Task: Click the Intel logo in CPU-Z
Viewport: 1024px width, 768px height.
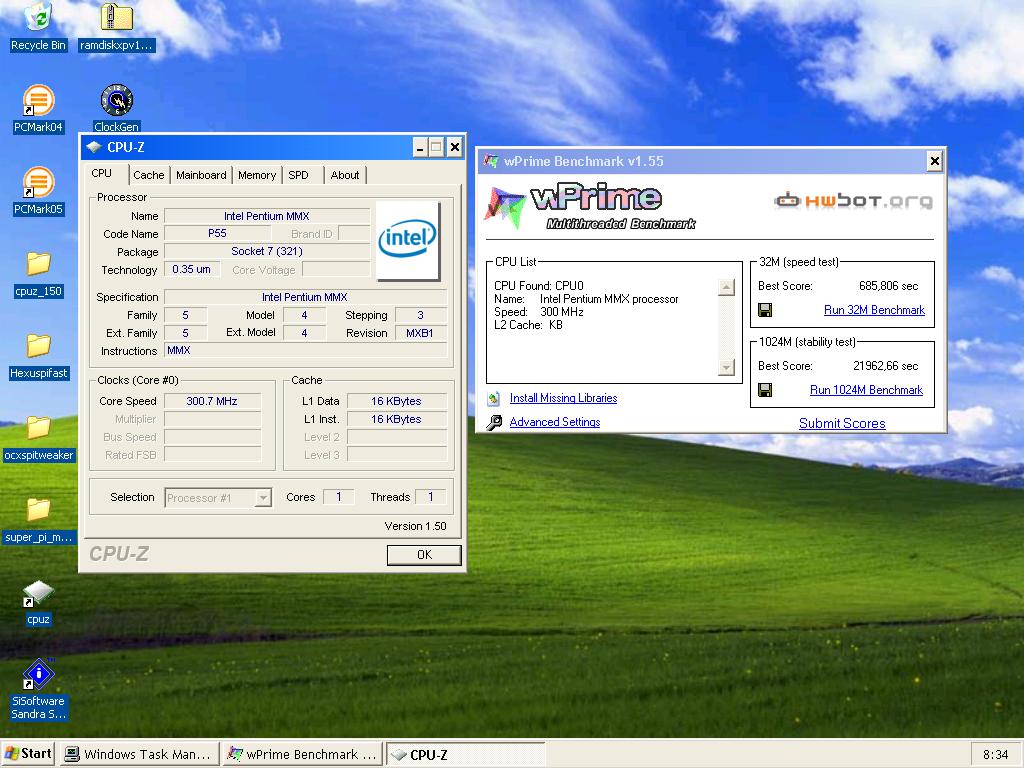Action: (x=408, y=240)
